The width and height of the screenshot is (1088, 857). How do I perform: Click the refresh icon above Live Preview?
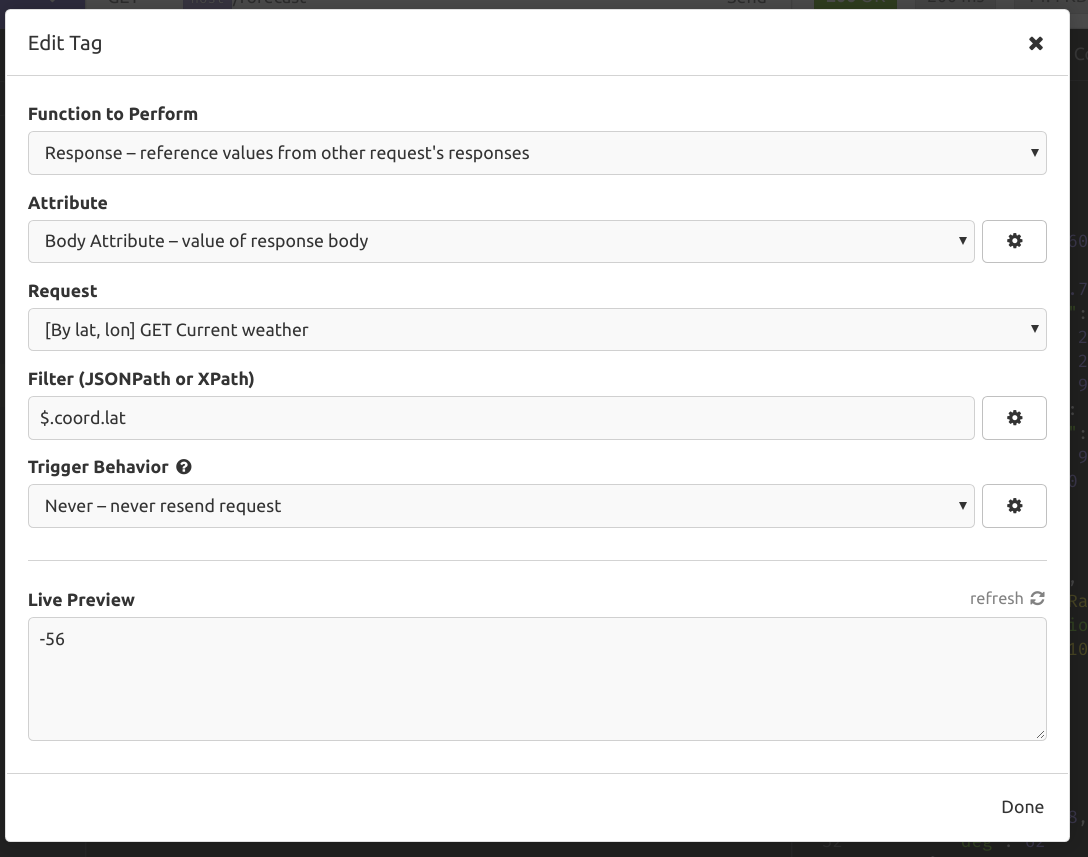[x=1037, y=598]
